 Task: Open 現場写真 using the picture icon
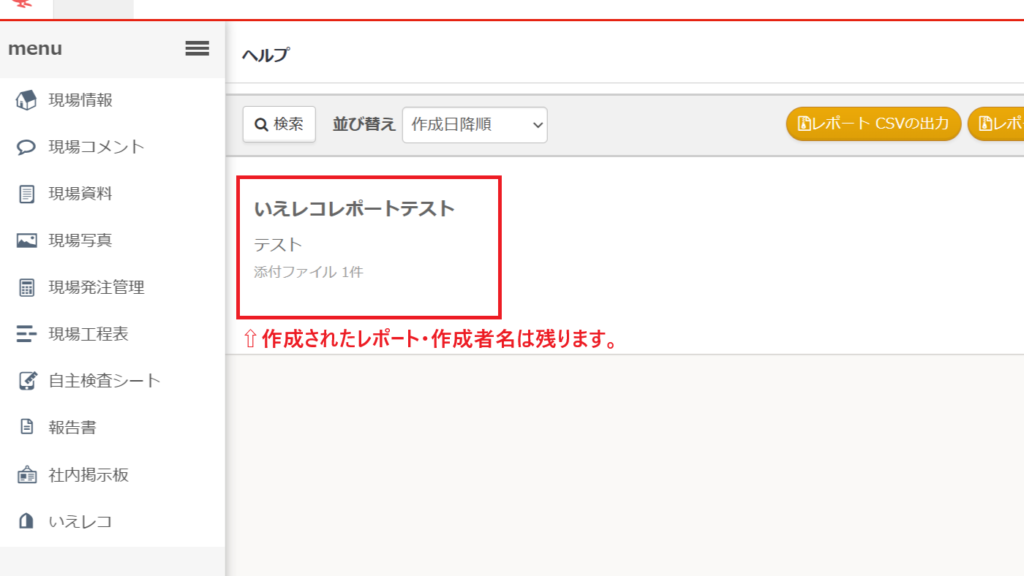[x=27, y=240]
